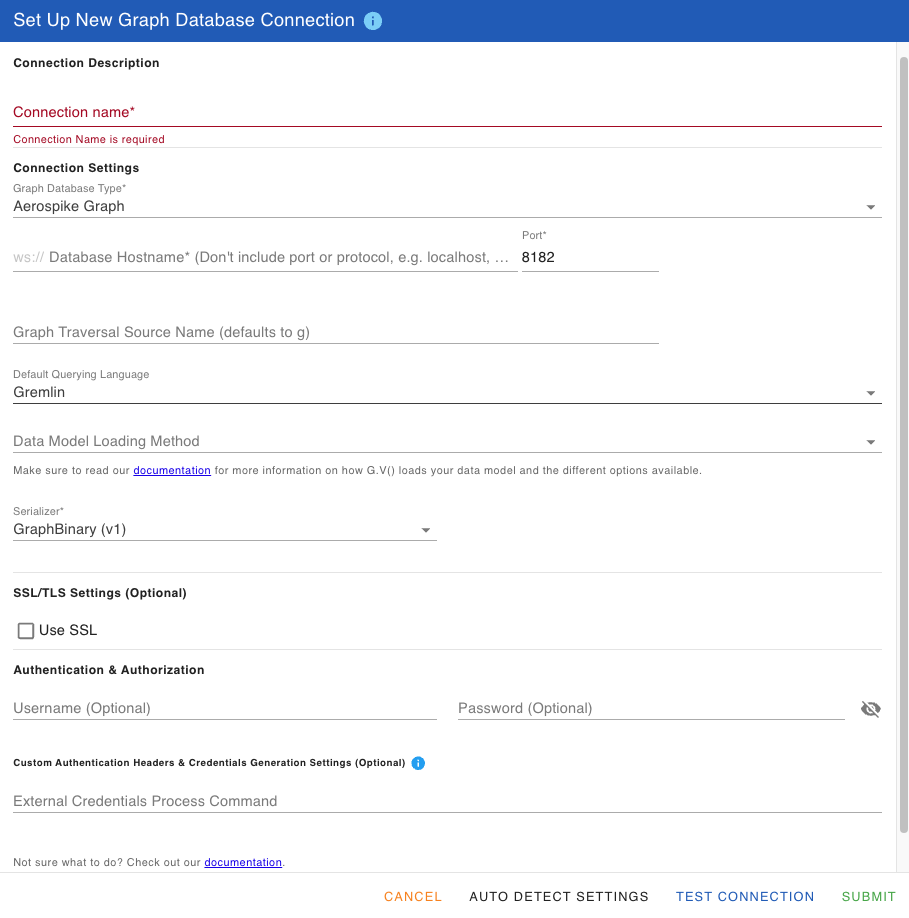Open documentation link about data model loading

tap(172, 471)
